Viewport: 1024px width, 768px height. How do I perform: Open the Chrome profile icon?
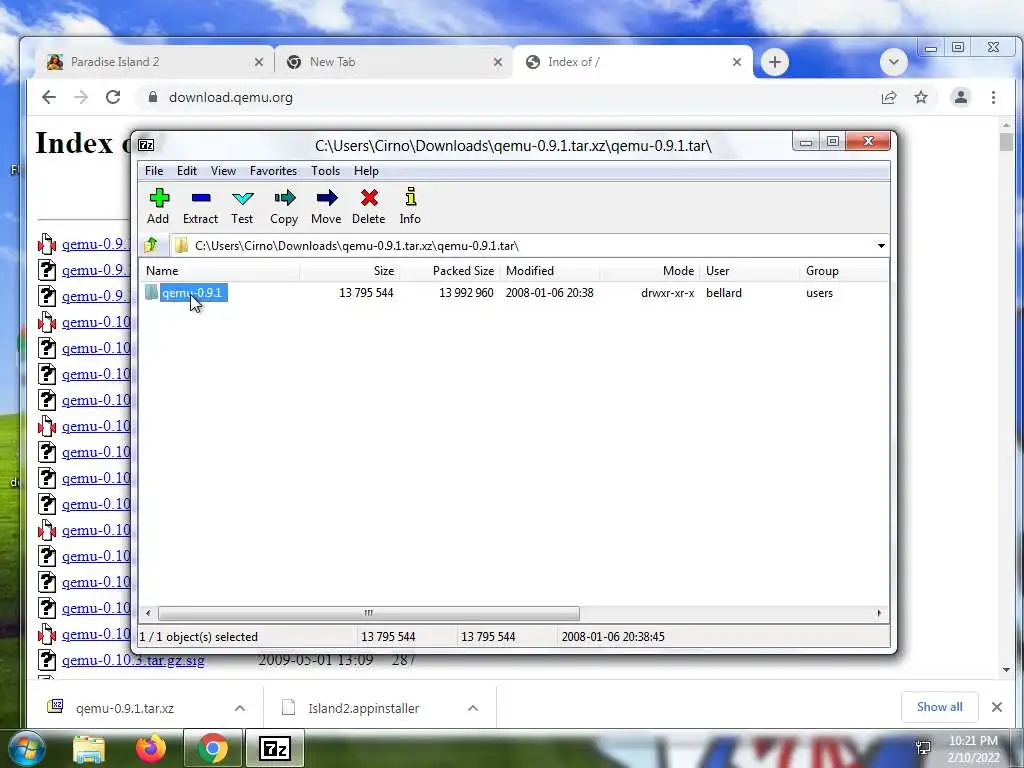tap(961, 97)
